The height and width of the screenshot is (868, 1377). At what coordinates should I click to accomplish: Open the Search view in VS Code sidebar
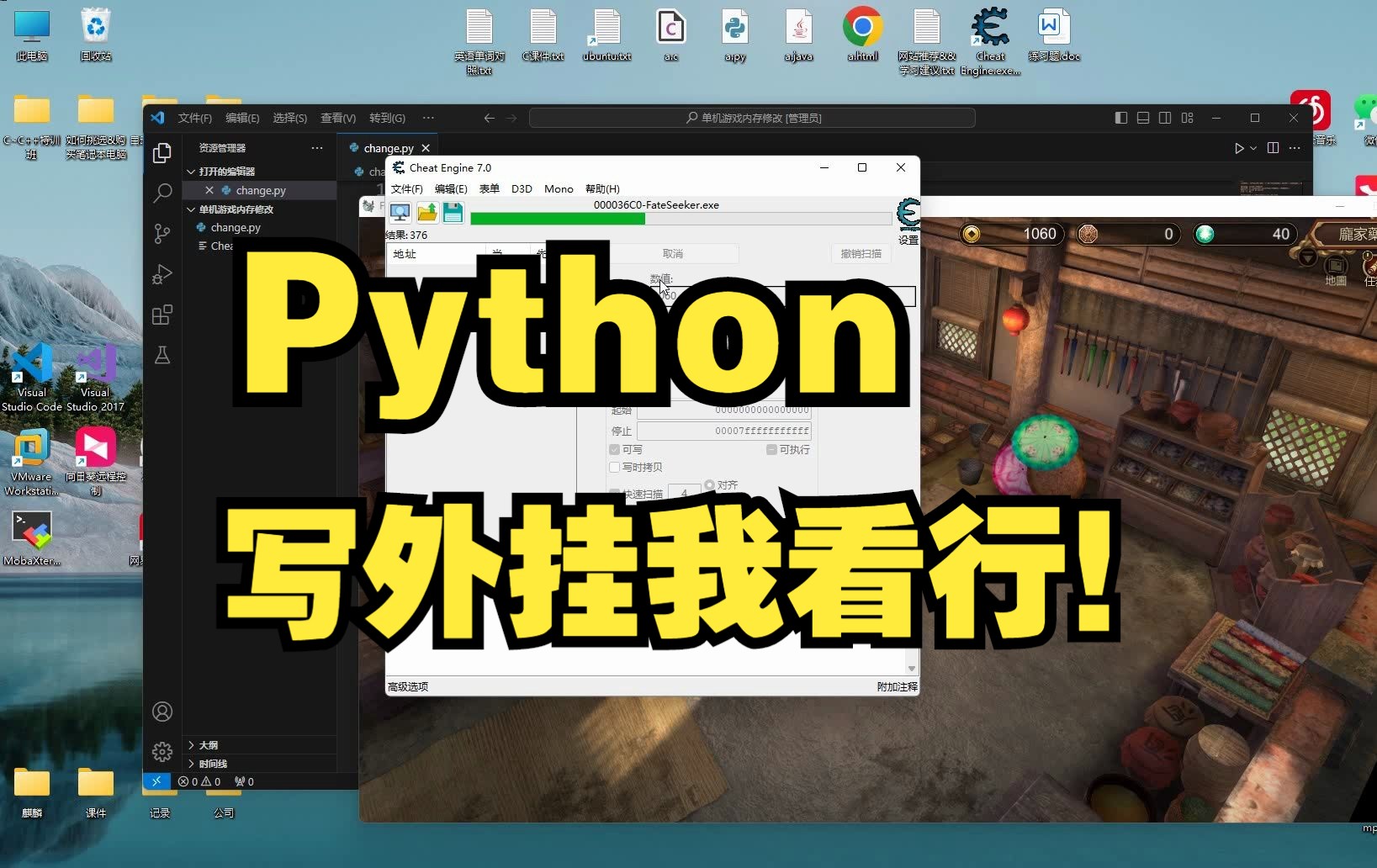point(162,193)
